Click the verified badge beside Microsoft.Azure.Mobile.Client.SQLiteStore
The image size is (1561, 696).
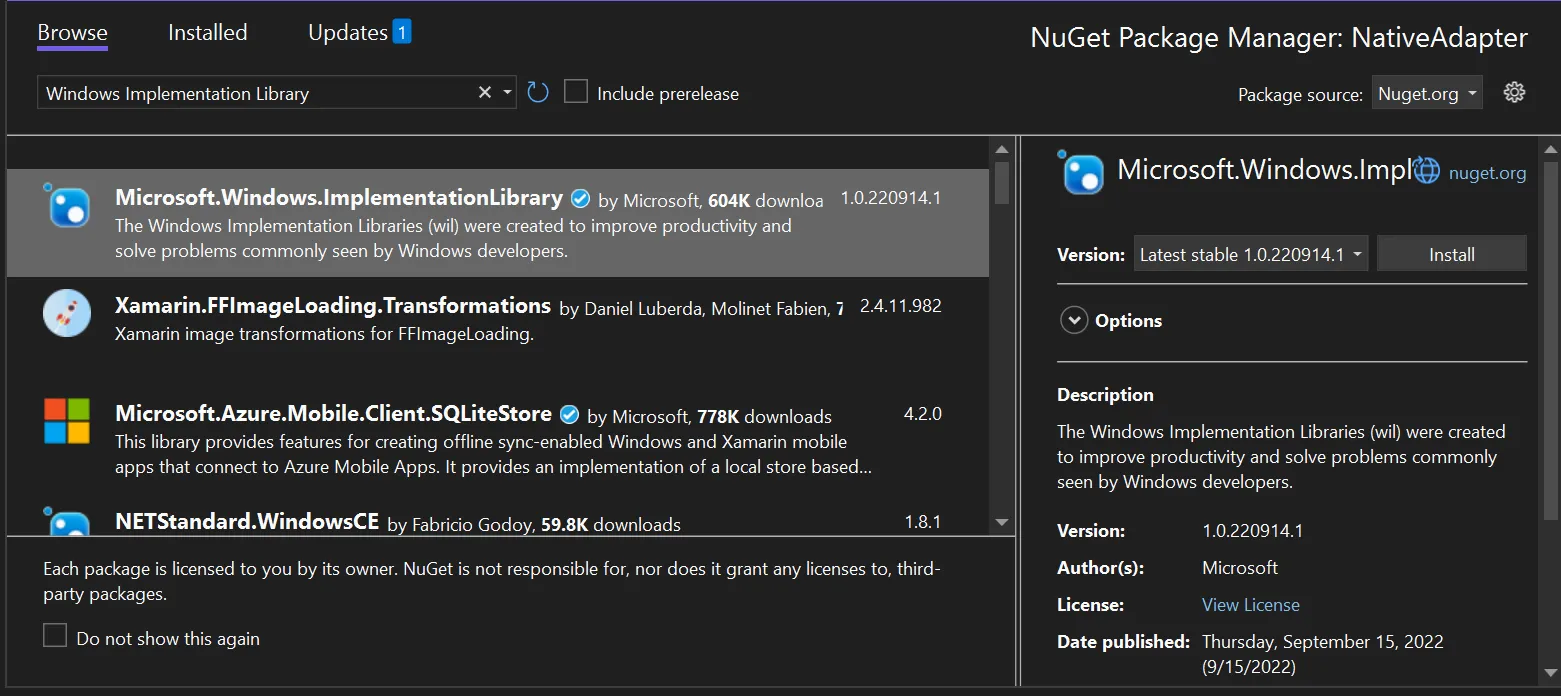pos(568,413)
